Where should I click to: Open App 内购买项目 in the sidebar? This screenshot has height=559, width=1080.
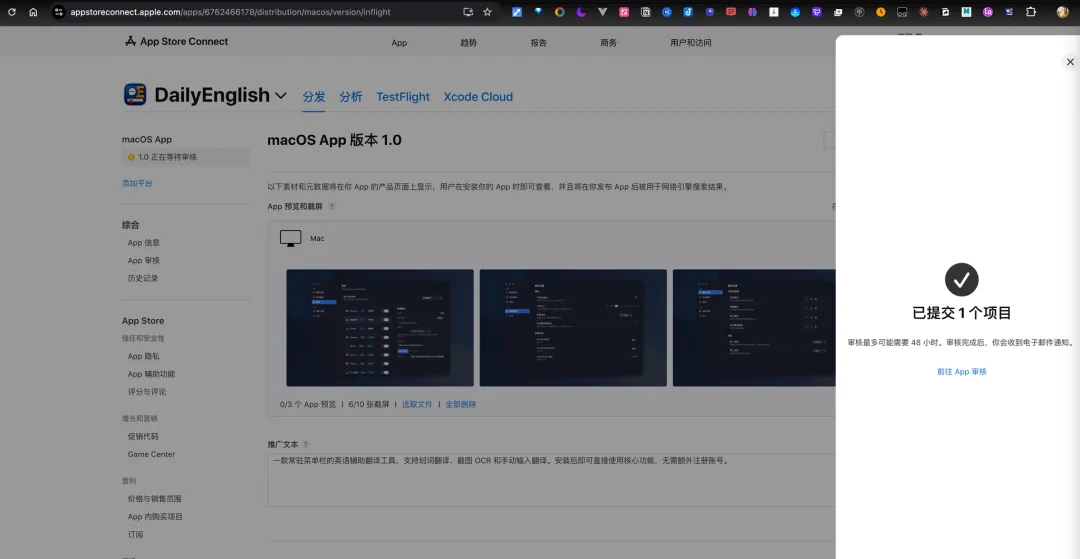coord(156,516)
